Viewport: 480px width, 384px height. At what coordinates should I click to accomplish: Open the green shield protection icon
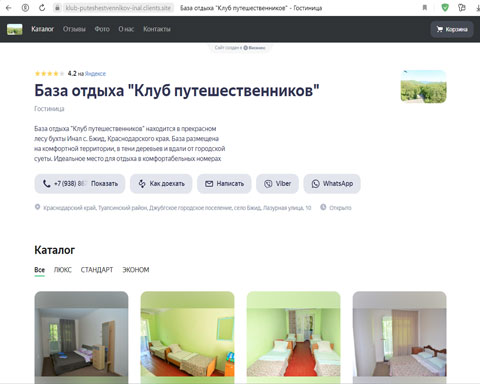pyautogui.click(x=445, y=7)
